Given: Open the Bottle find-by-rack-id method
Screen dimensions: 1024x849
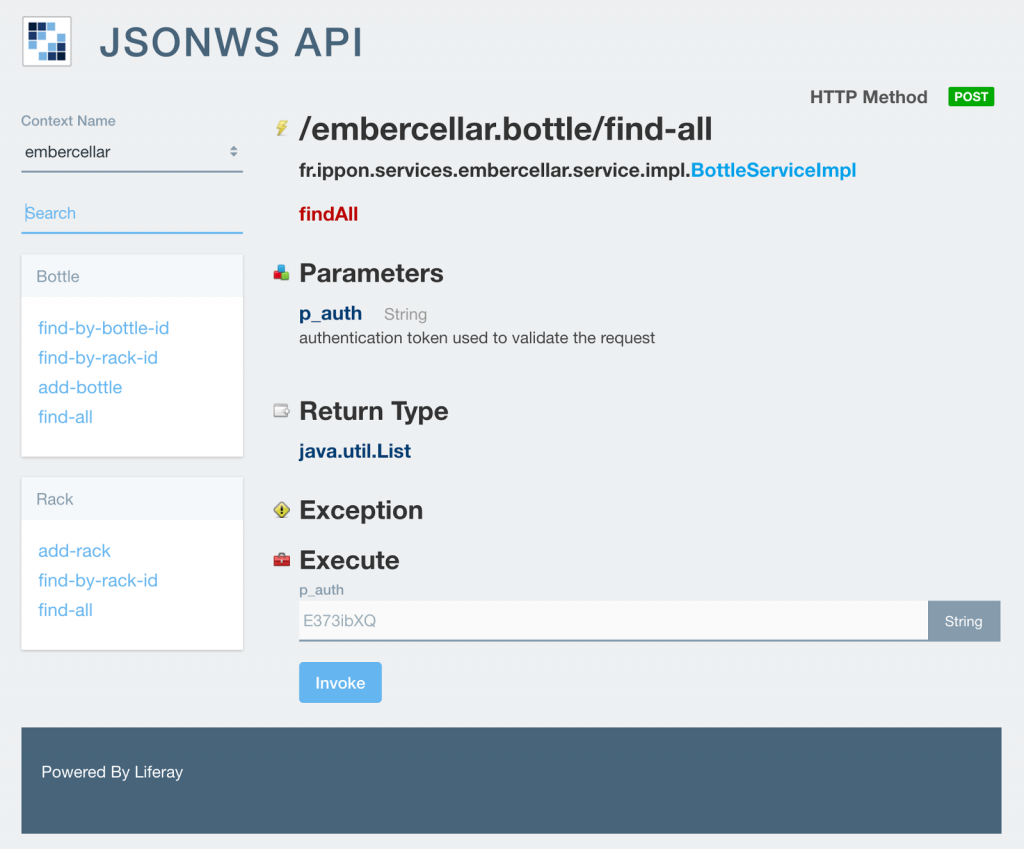Looking at the screenshot, I should pyautogui.click(x=98, y=358).
